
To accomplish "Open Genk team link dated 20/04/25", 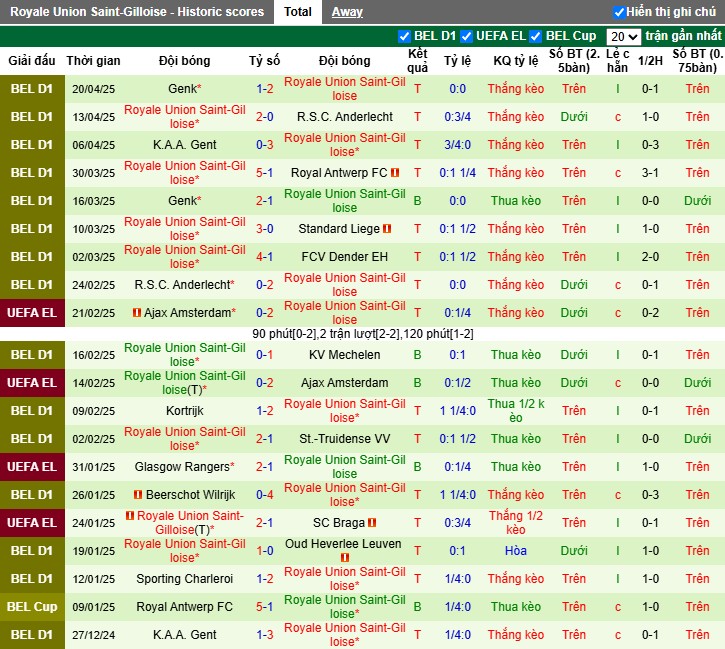I will [x=183, y=89].
